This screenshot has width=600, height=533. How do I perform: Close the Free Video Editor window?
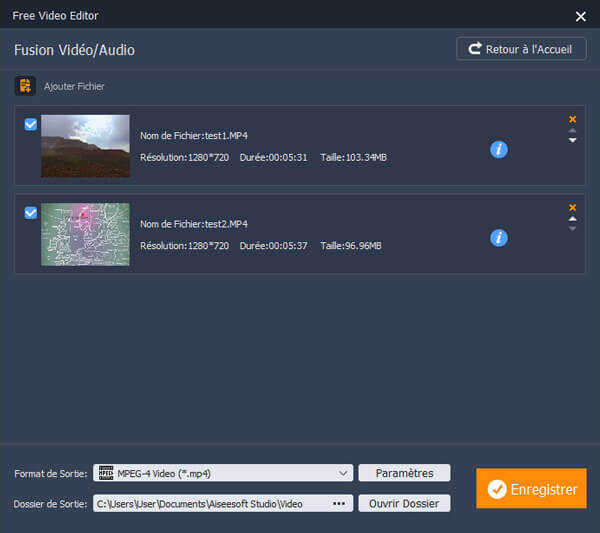(x=580, y=16)
